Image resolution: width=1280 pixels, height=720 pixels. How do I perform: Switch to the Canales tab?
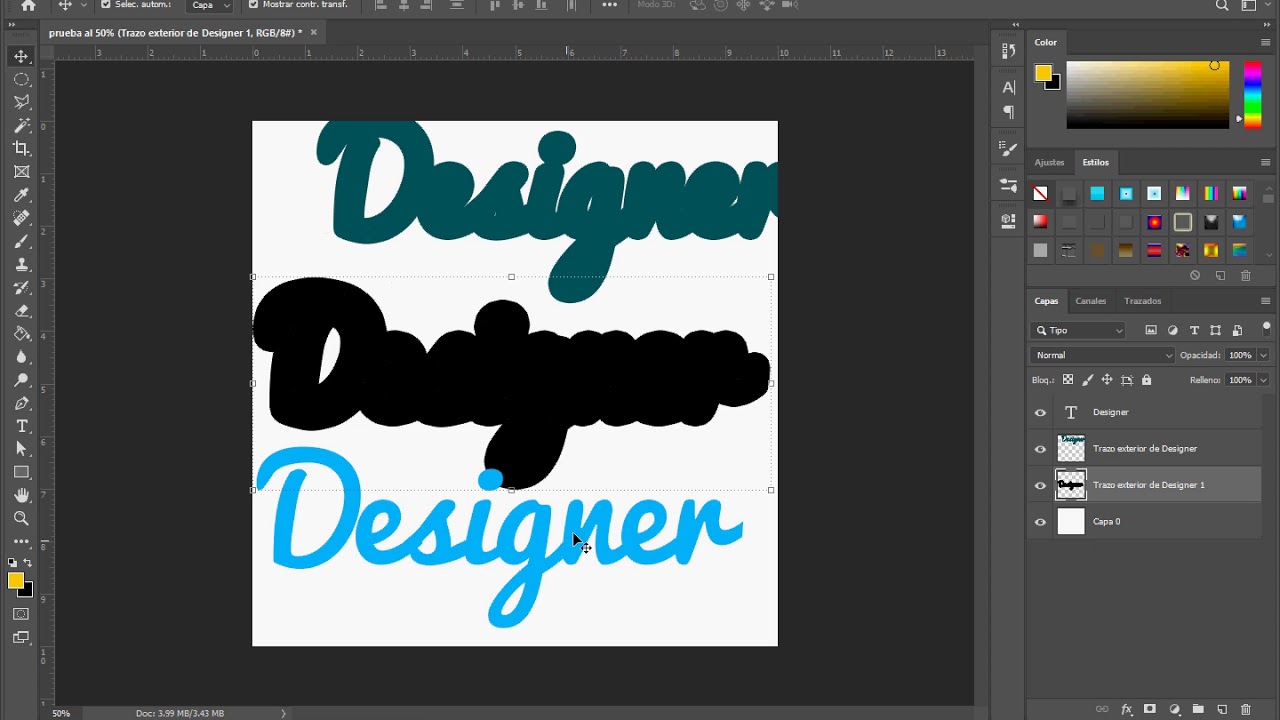click(x=1090, y=301)
